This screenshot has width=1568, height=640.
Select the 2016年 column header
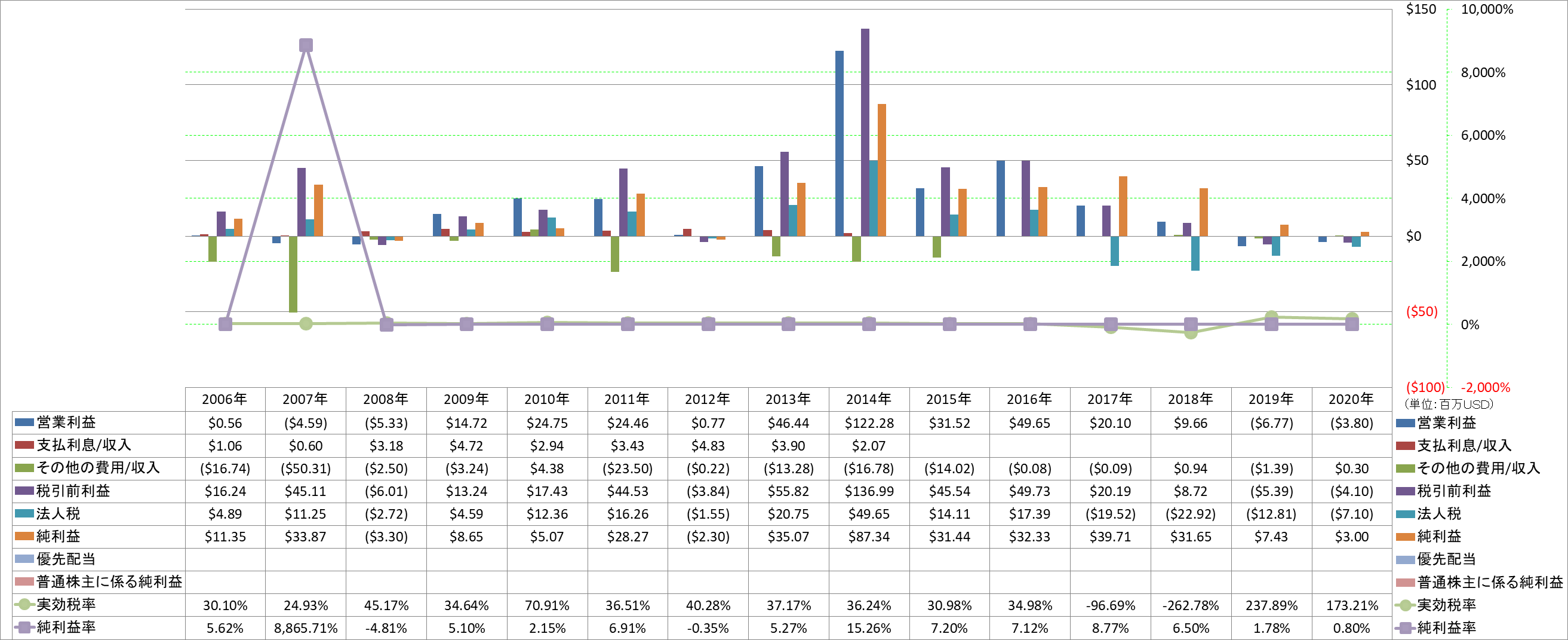pos(1030,399)
